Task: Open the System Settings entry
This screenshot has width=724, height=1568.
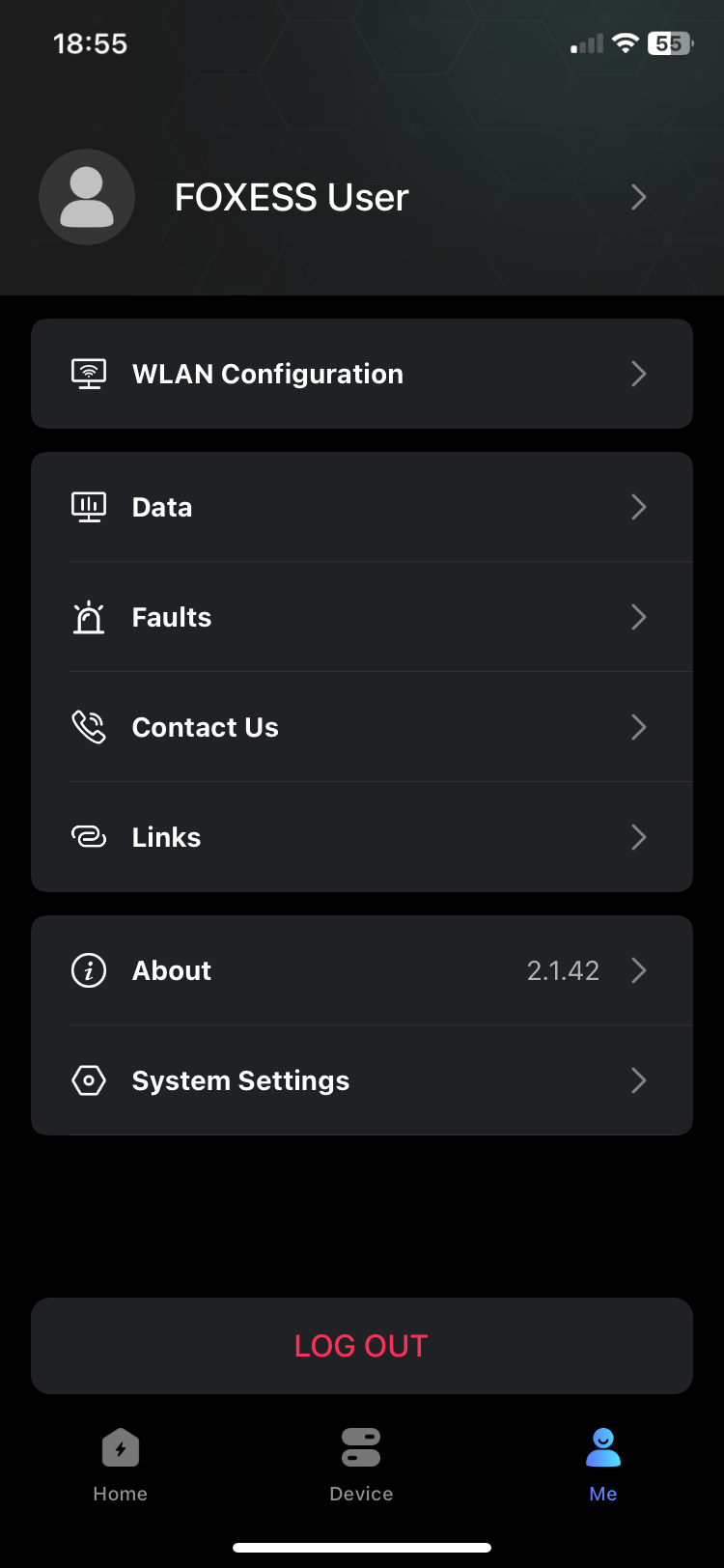Action: (240, 1080)
